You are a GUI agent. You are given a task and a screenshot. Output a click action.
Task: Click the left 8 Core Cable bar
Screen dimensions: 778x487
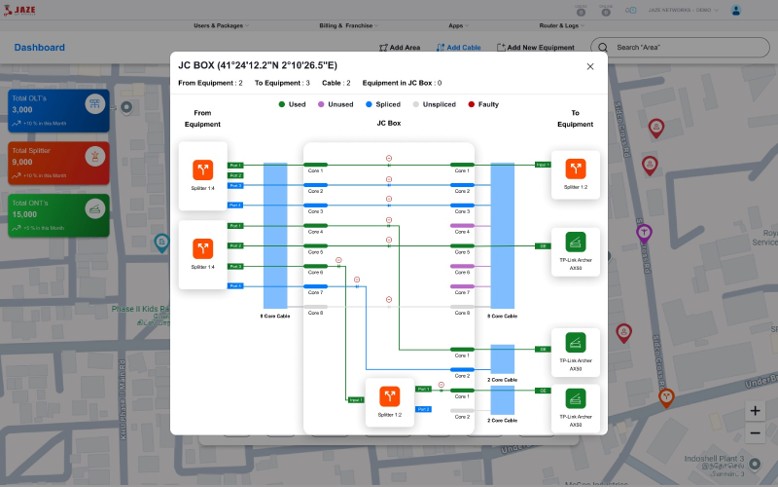pyautogui.click(x=275, y=235)
